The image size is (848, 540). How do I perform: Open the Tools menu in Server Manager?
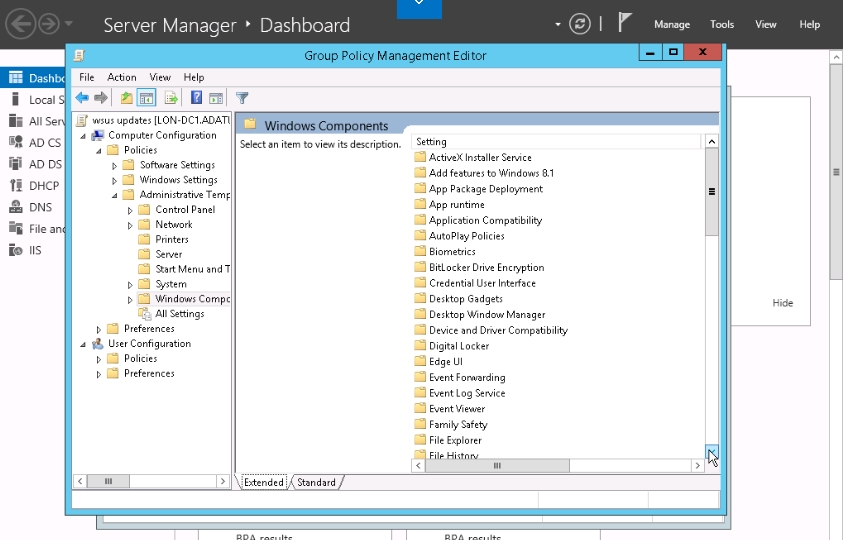coord(721,24)
